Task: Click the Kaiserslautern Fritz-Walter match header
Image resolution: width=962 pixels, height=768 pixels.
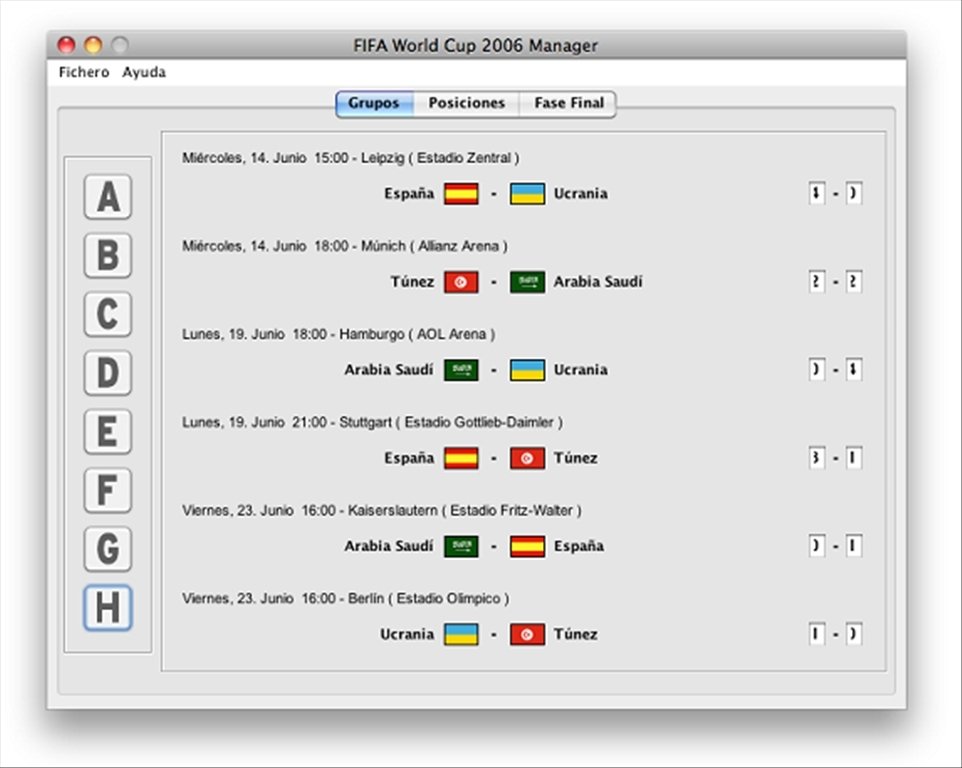Action: click(382, 511)
